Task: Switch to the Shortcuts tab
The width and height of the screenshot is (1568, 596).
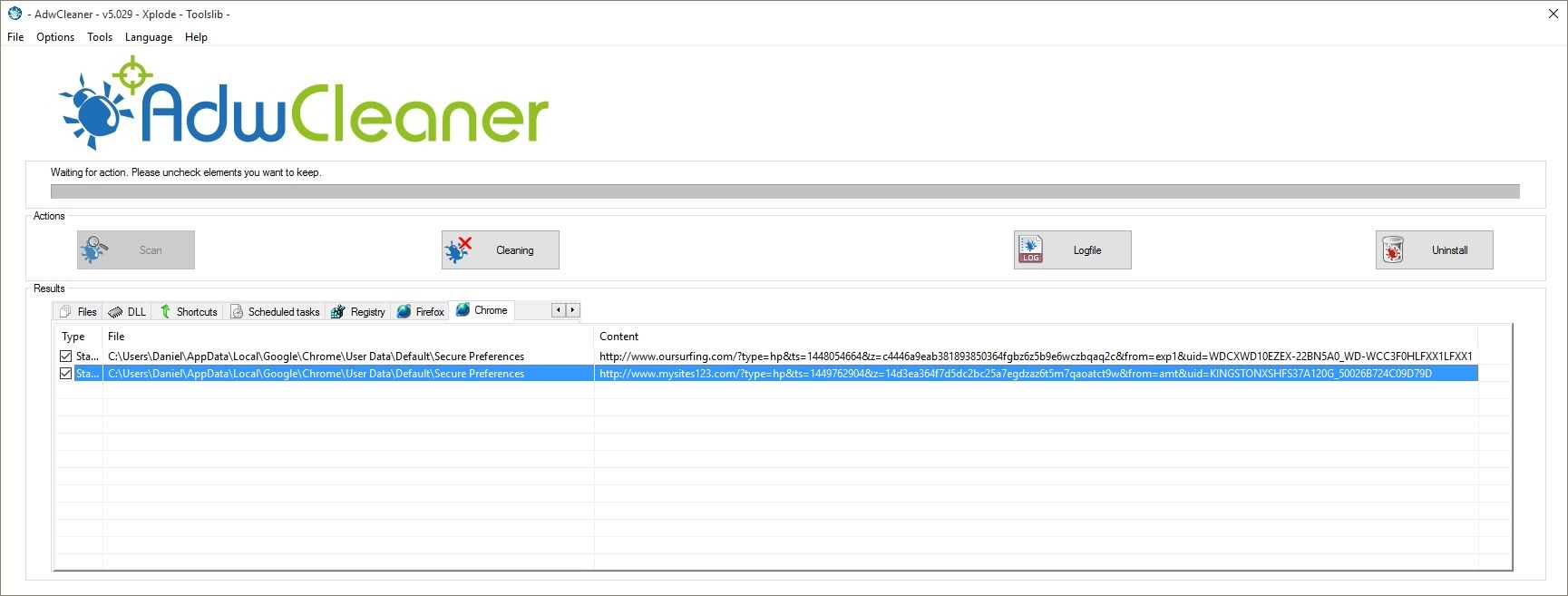Action: click(189, 311)
